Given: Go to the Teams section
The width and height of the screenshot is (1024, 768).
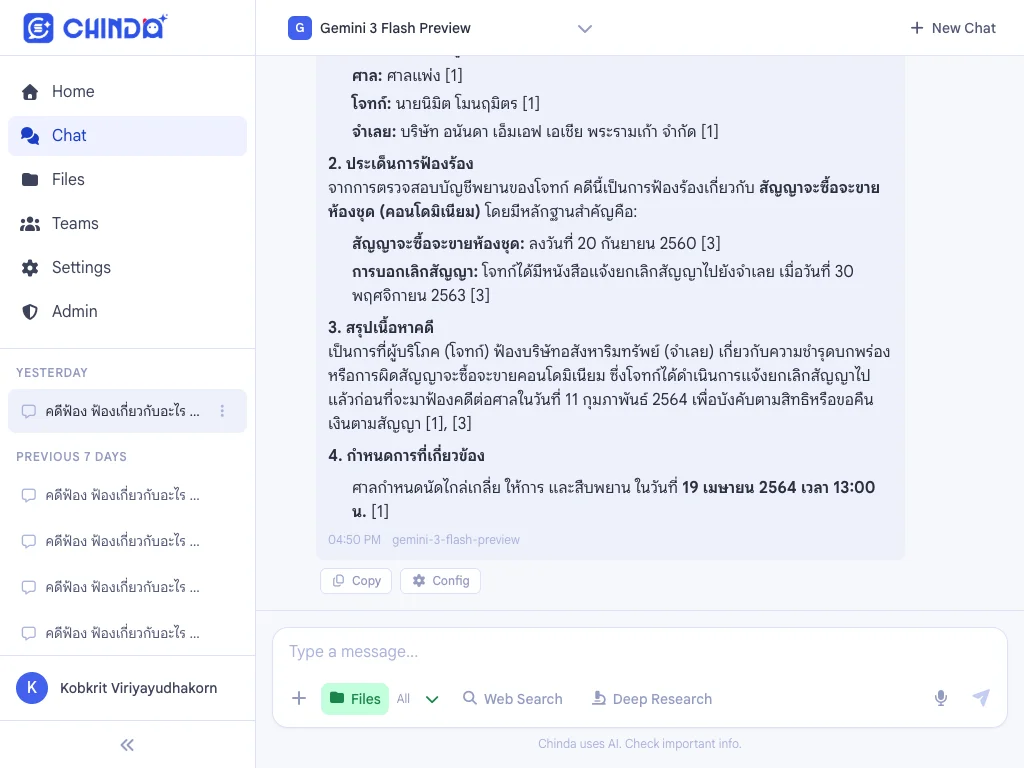Looking at the screenshot, I should coord(127,223).
